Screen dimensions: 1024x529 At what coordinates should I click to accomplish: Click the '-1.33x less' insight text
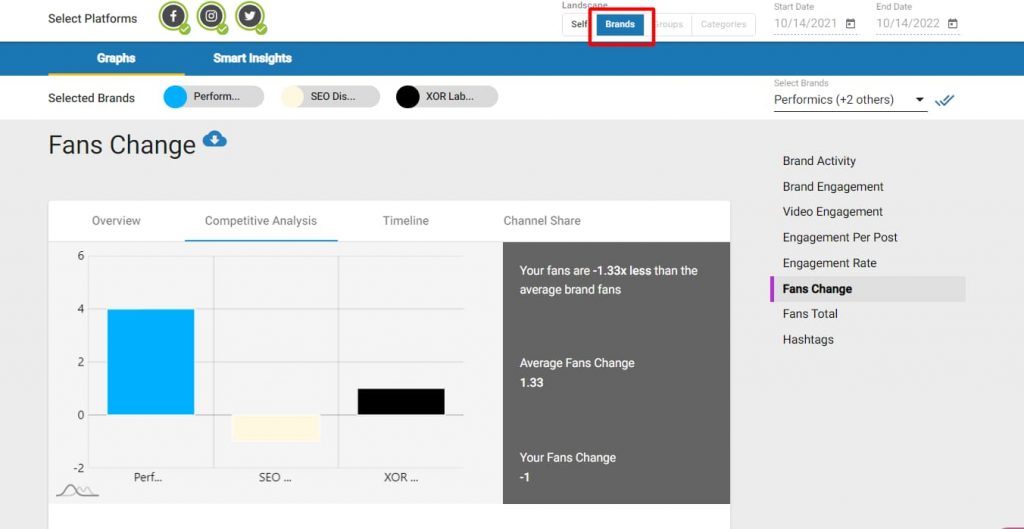pyautogui.click(x=622, y=270)
